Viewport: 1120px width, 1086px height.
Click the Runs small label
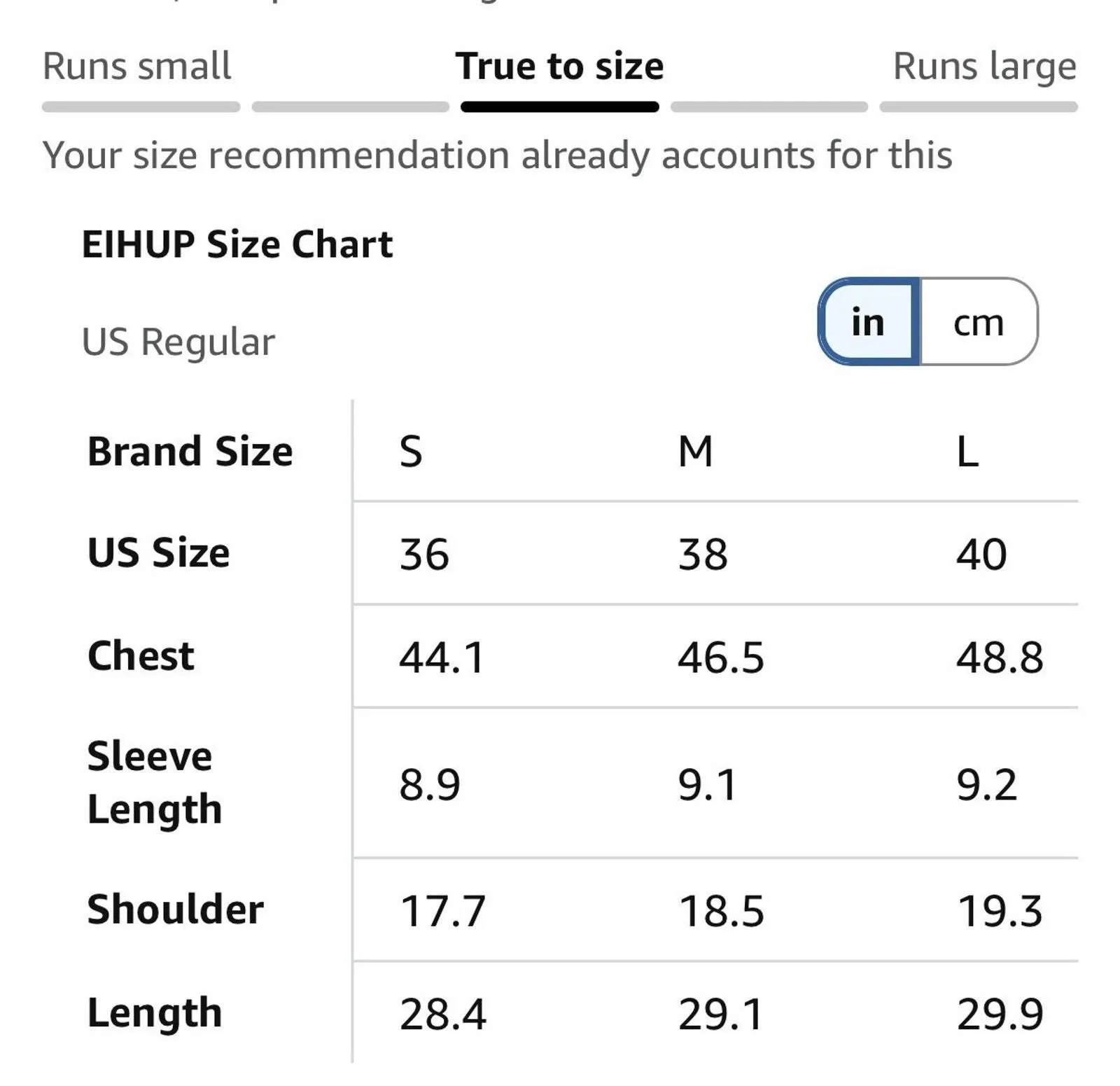(x=136, y=67)
